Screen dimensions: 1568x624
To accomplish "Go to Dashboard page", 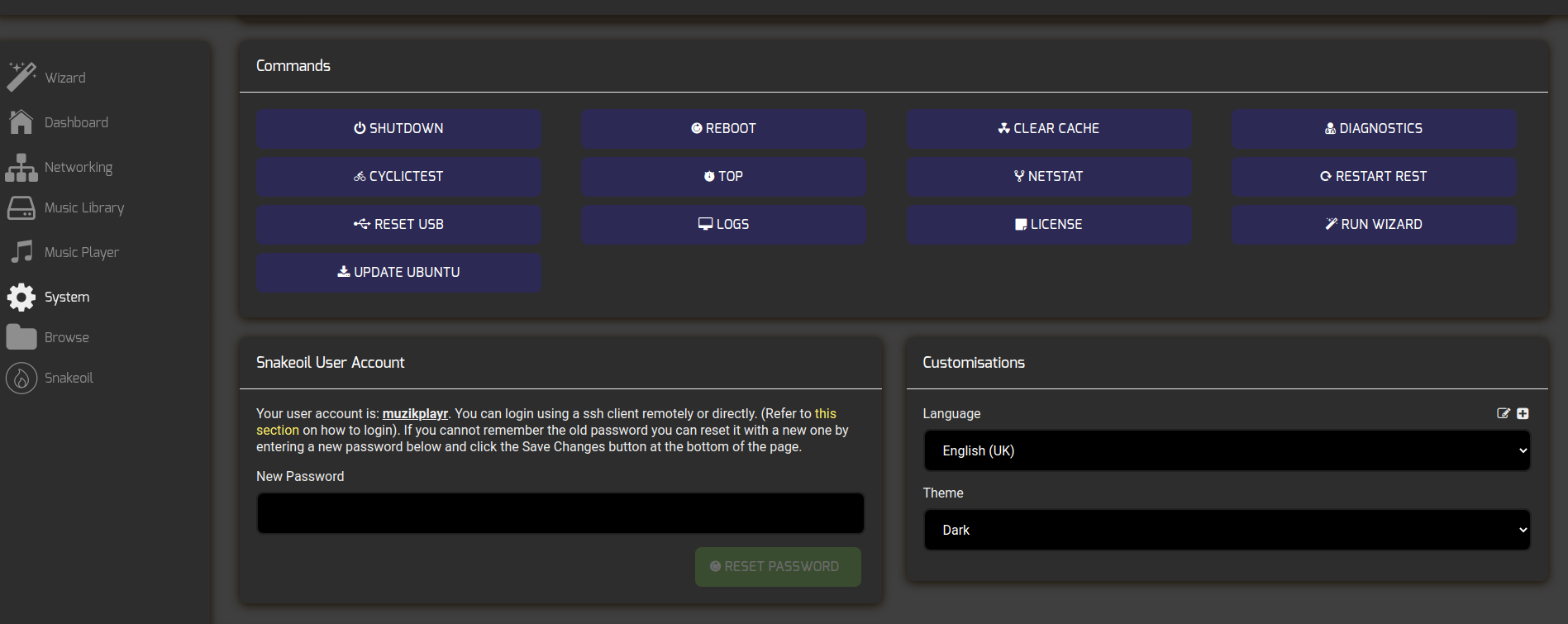I will [76, 122].
